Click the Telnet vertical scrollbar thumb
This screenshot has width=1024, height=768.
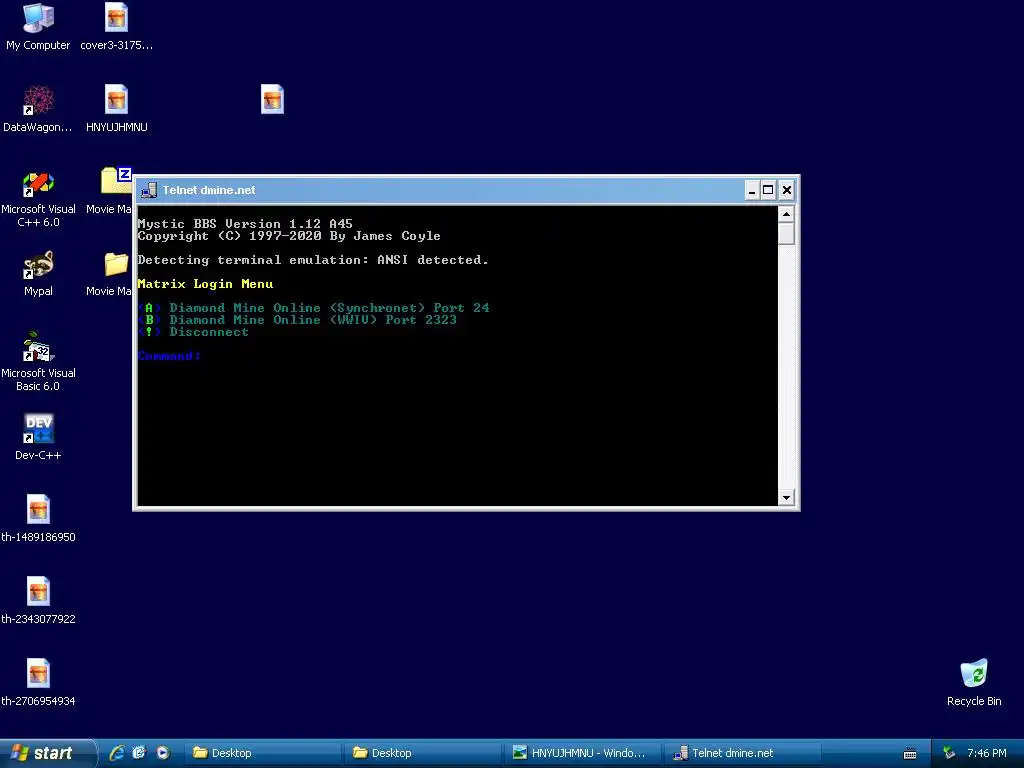point(786,234)
